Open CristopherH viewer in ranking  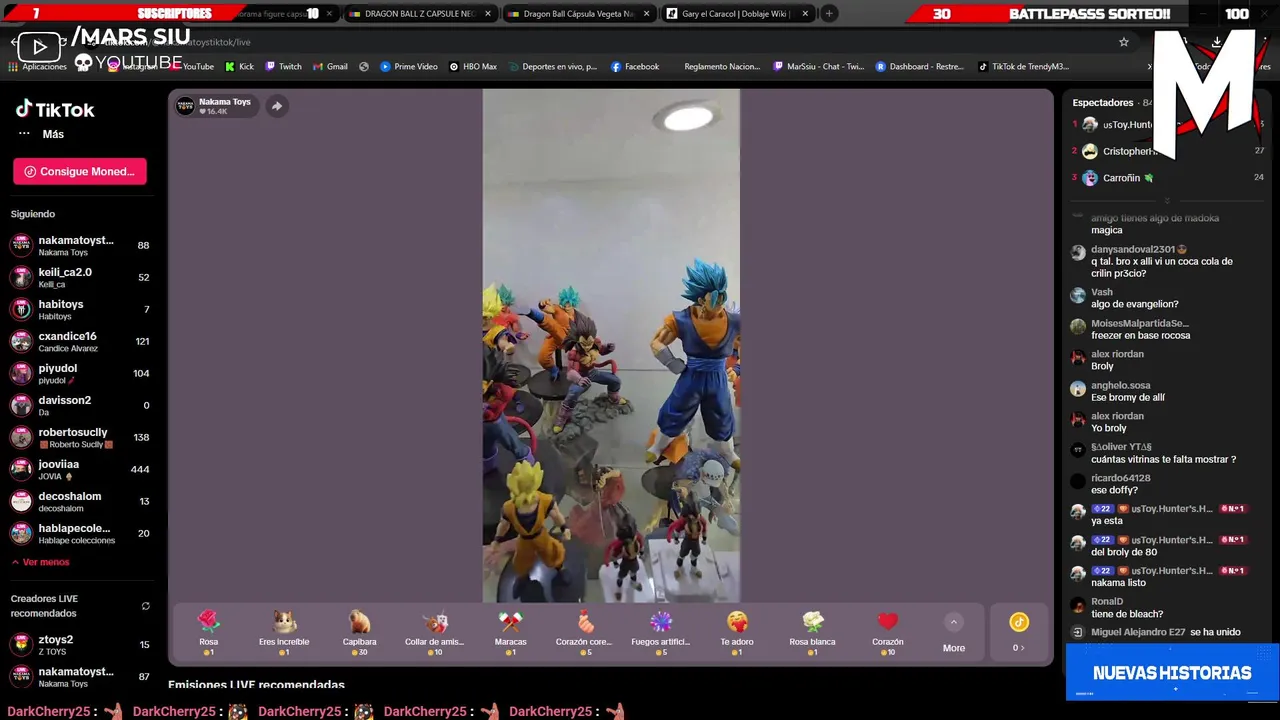click(x=1130, y=151)
